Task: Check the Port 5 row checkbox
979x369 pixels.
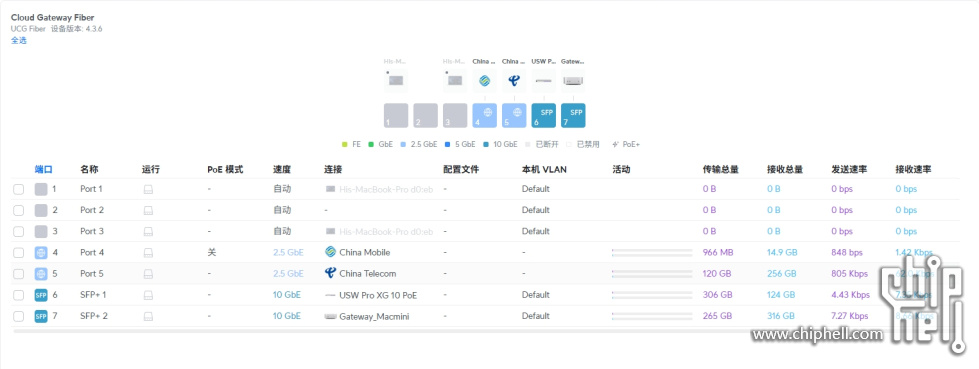Action: click(19, 274)
